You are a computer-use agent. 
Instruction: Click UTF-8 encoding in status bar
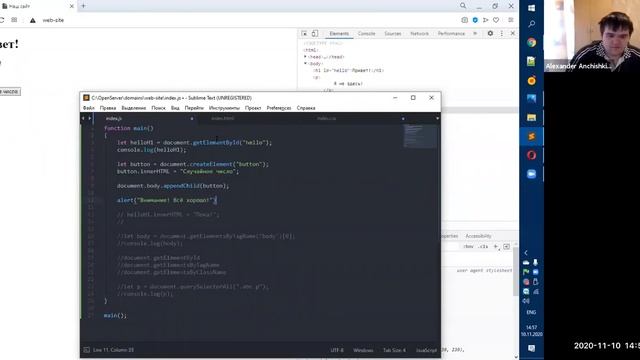point(337,350)
